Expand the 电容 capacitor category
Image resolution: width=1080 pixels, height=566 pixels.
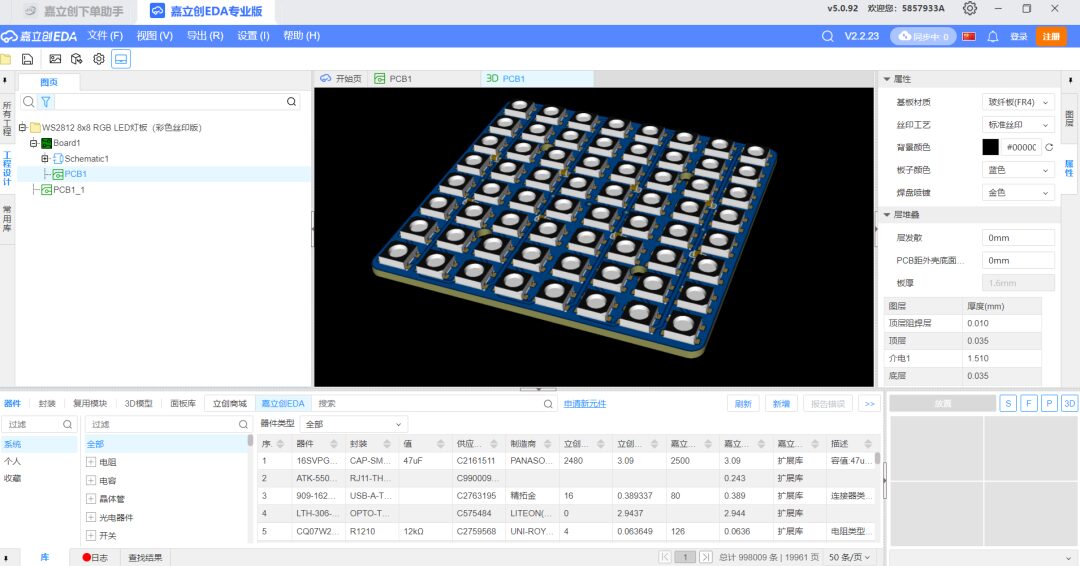[x=90, y=481]
